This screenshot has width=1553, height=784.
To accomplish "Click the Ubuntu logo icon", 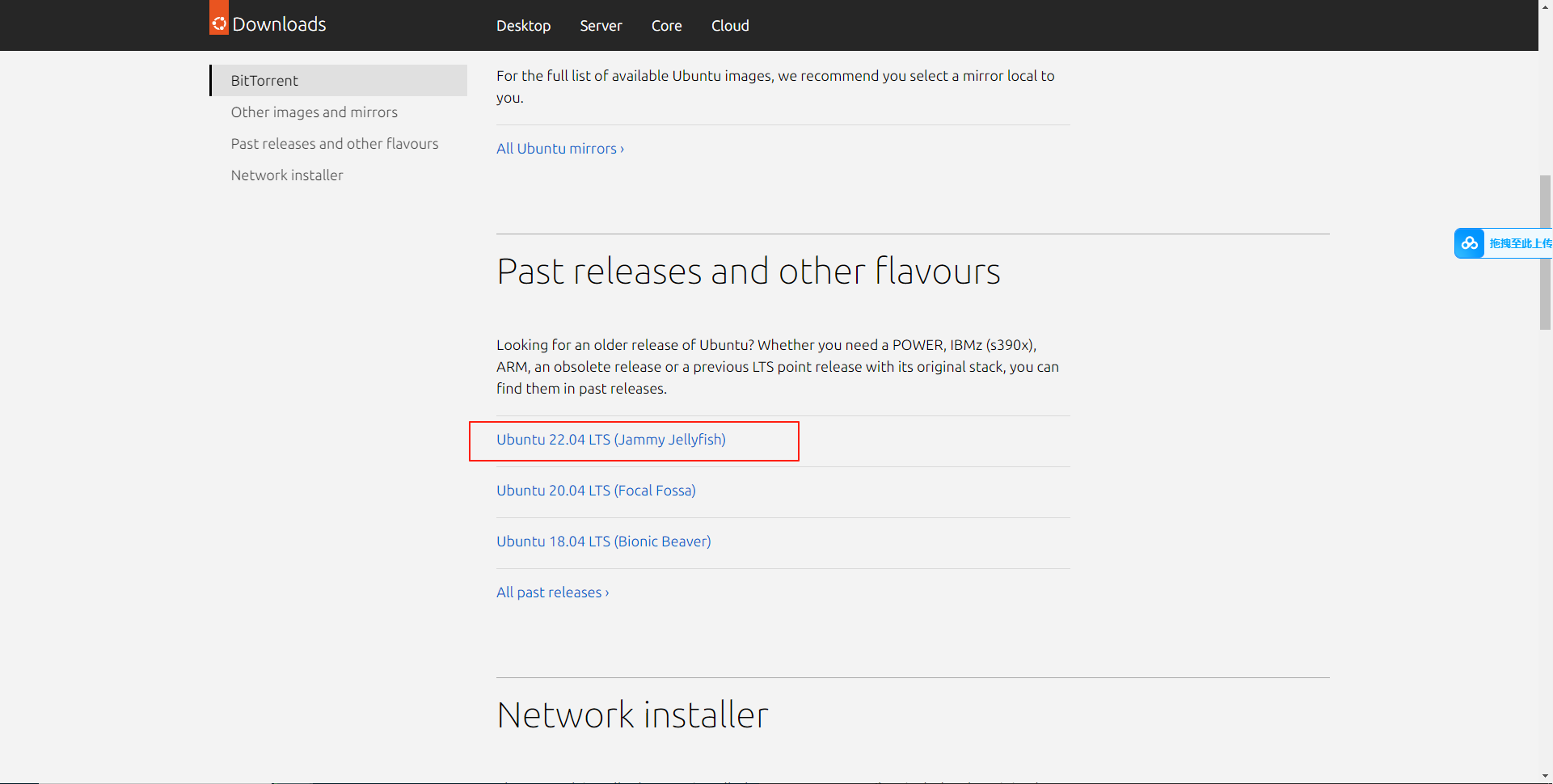I will click(219, 18).
